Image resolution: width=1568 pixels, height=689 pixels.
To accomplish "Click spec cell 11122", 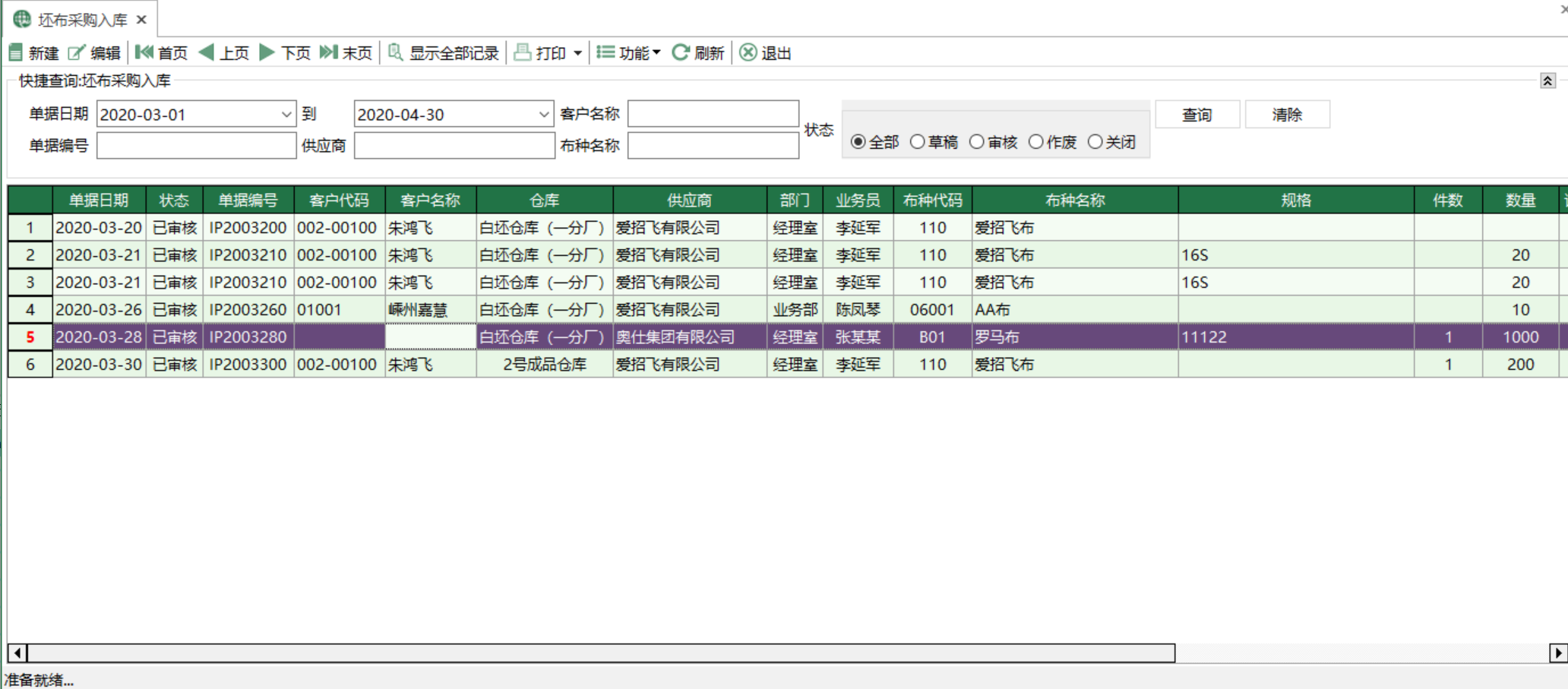I will coord(1296,337).
